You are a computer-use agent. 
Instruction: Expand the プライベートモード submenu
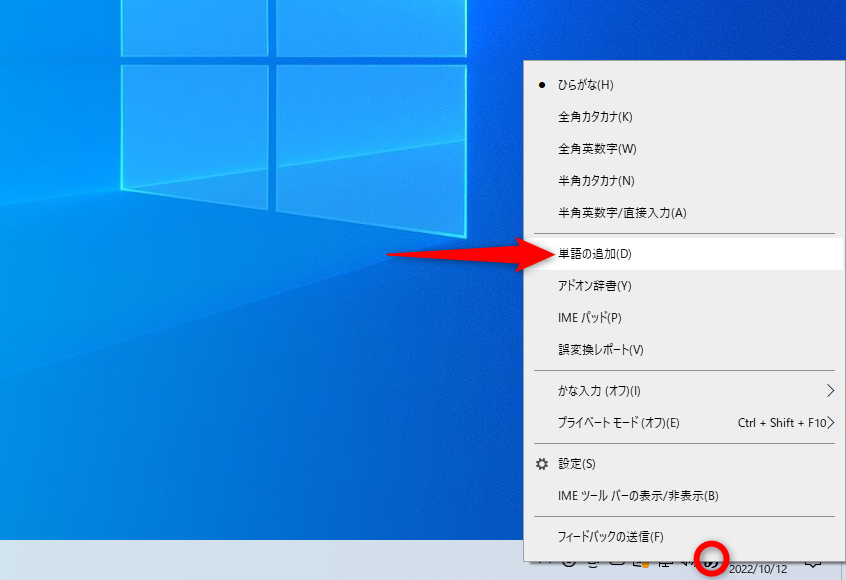620,424
